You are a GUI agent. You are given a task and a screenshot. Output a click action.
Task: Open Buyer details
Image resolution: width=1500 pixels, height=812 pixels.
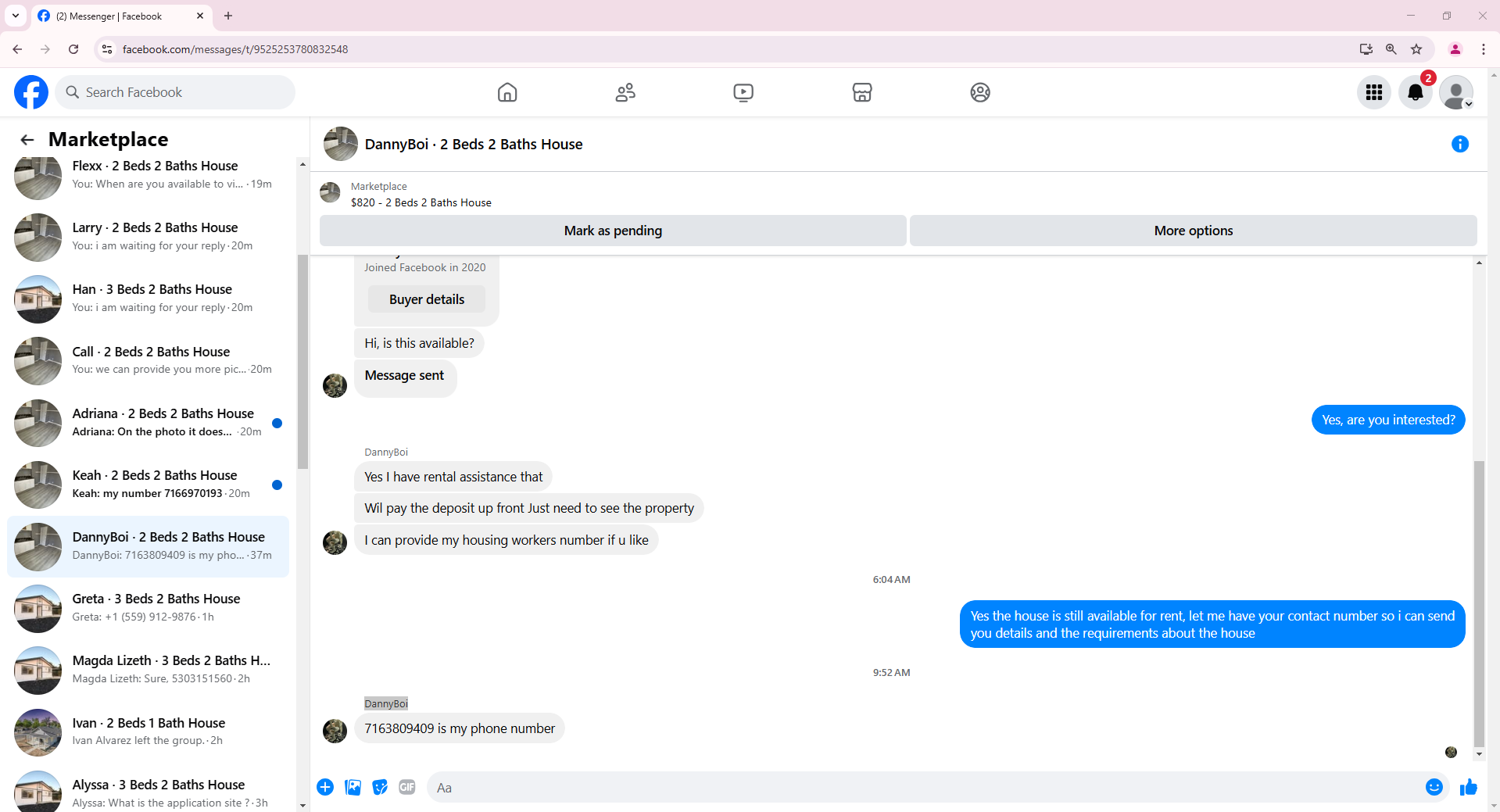[427, 299]
